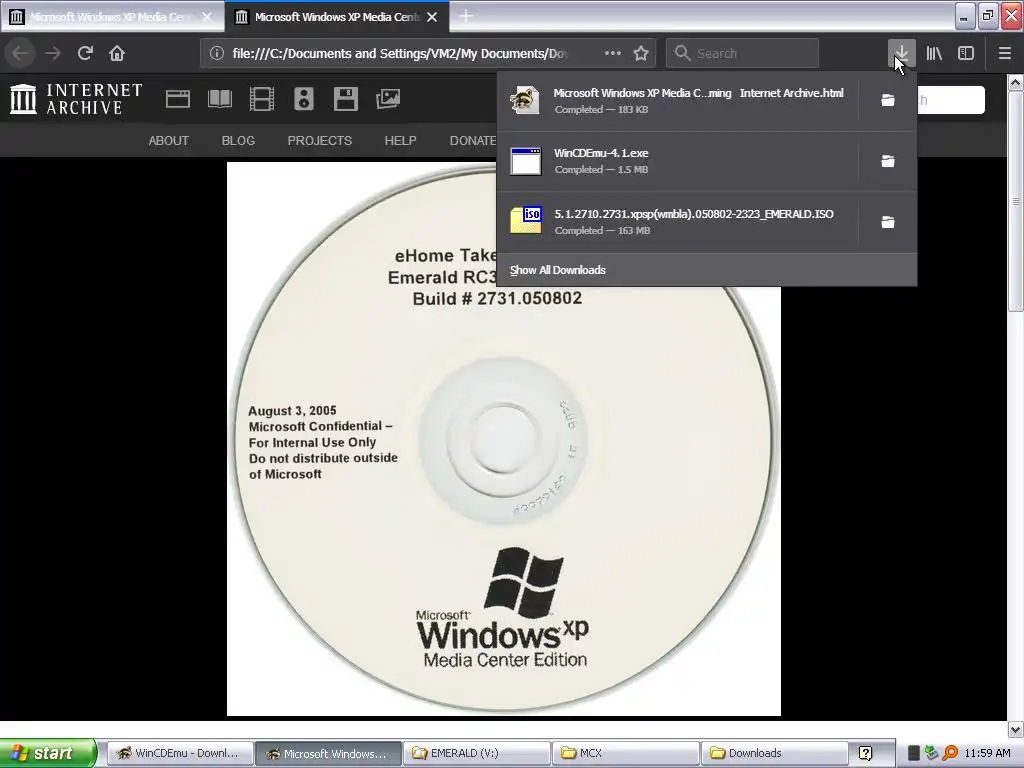The height and width of the screenshot is (768, 1024).
Task: Open the Windows Start menu
Action: 48,753
